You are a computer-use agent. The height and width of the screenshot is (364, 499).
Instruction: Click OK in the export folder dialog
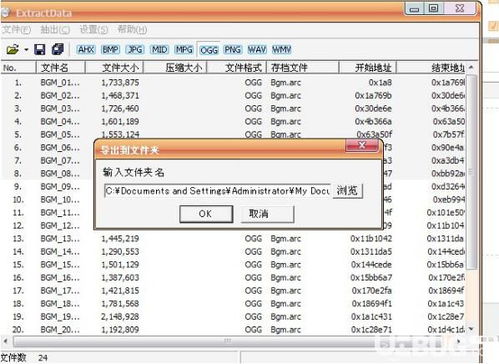point(206,214)
